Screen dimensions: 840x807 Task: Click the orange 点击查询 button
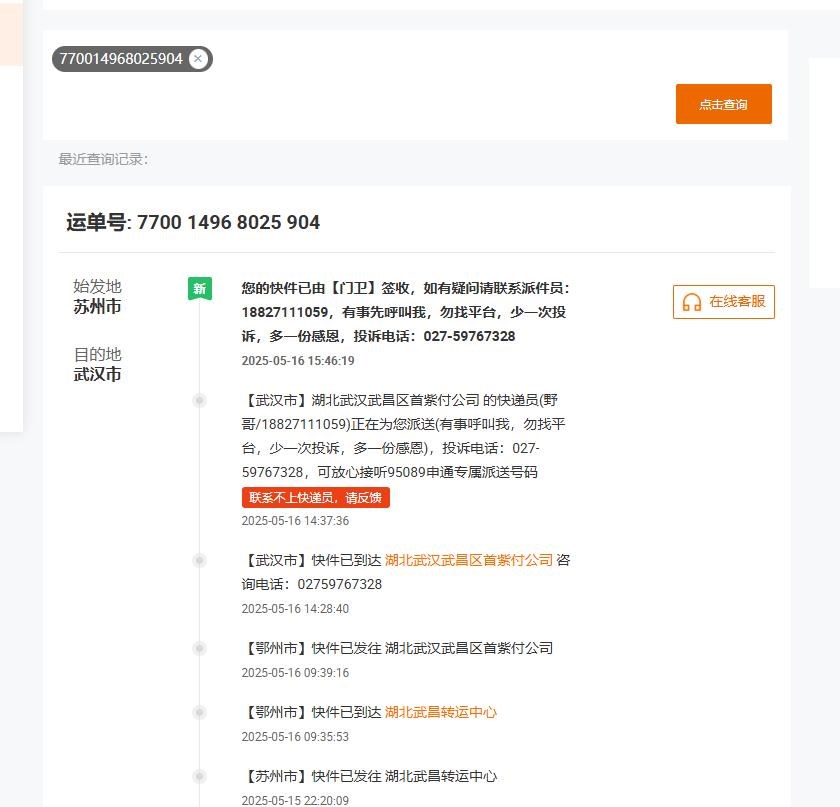point(723,104)
